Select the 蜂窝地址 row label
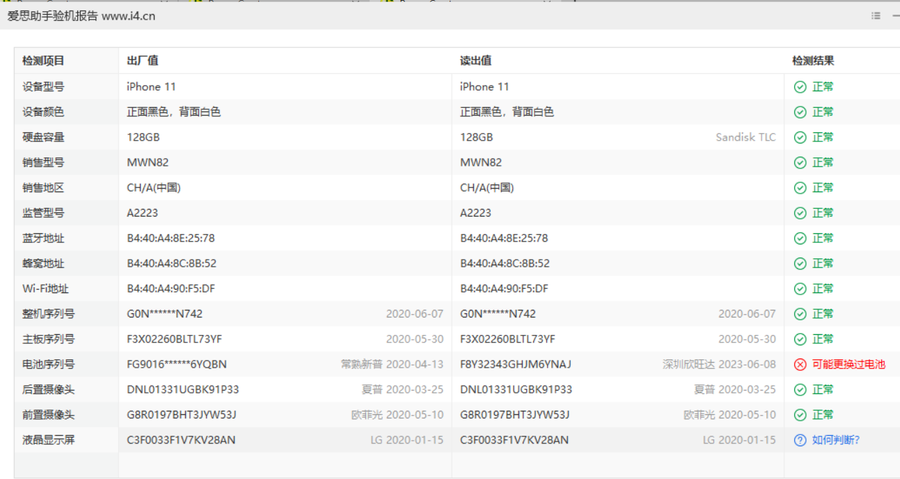The width and height of the screenshot is (900, 479). click(43, 264)
